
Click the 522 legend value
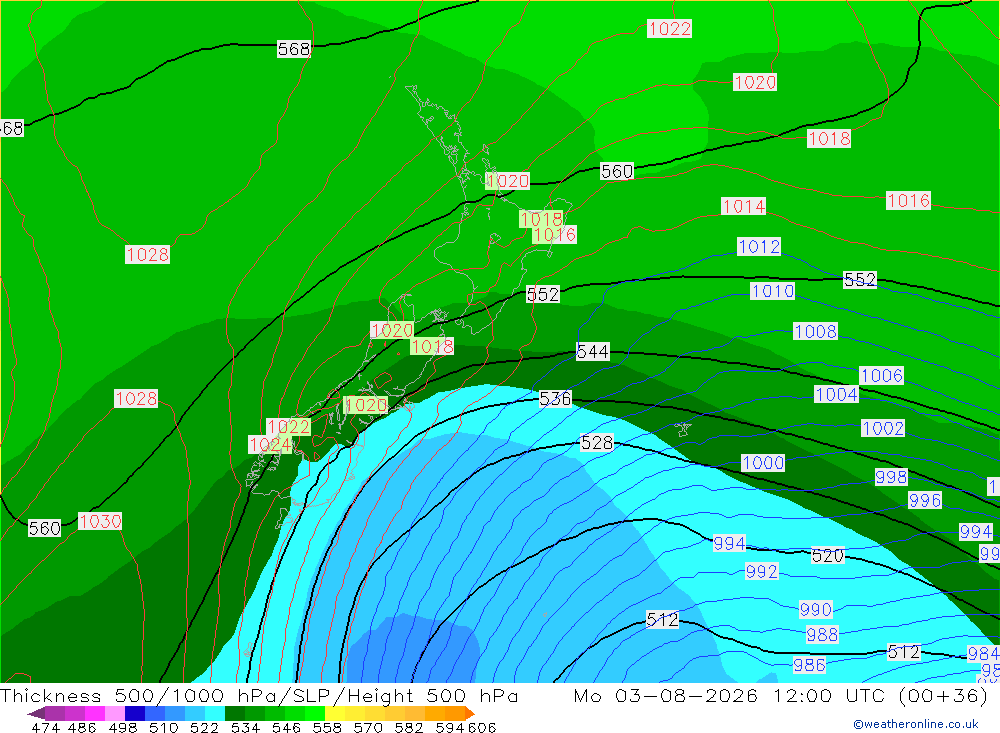[x=204, y=727]
